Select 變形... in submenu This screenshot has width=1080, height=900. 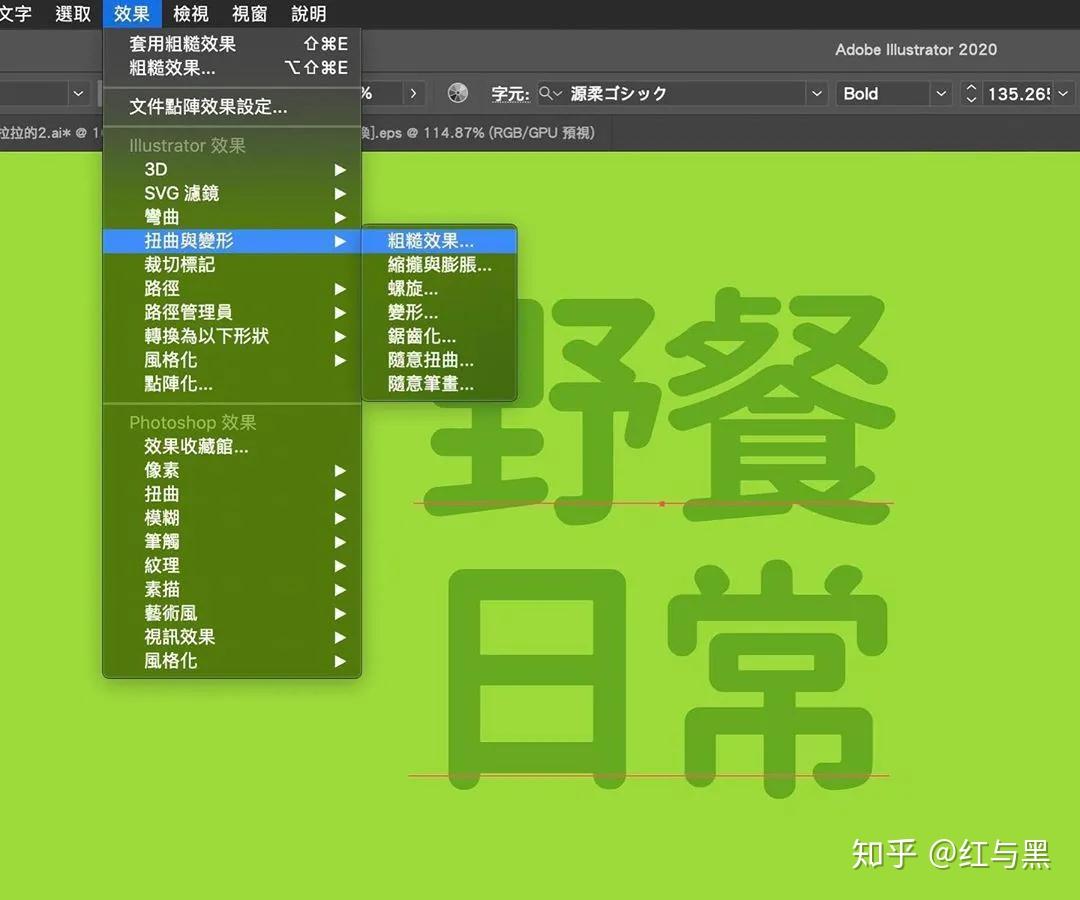pyautogui.click(x=439, y=313)
